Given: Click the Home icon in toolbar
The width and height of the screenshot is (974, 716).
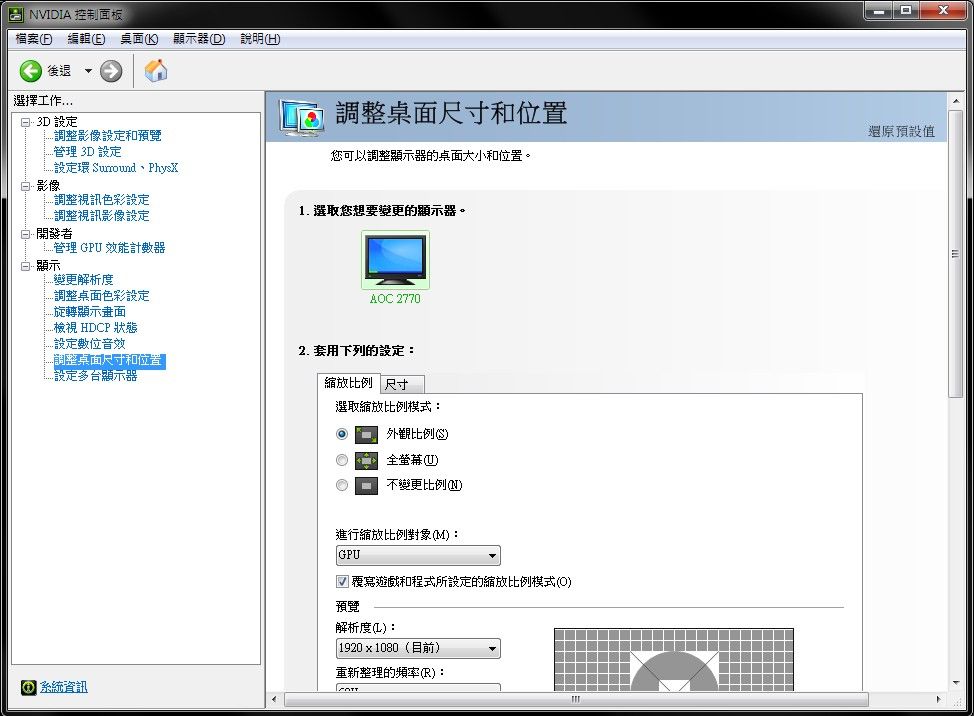Looking at the screenshot, I should click(x=156, y=70).
